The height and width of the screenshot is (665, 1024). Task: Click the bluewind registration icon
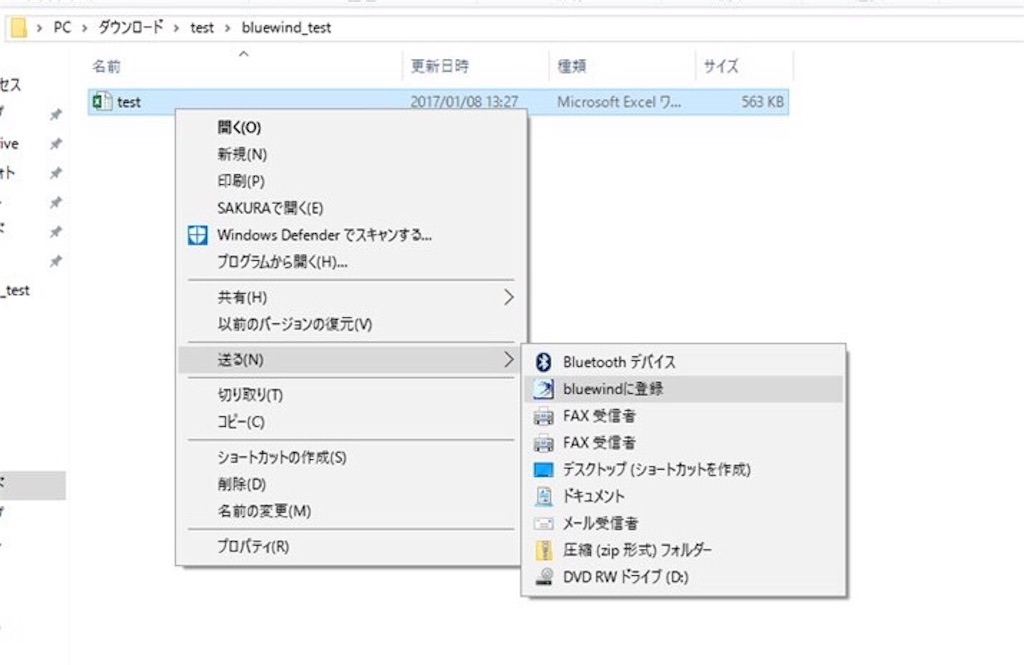pos(543,389)
